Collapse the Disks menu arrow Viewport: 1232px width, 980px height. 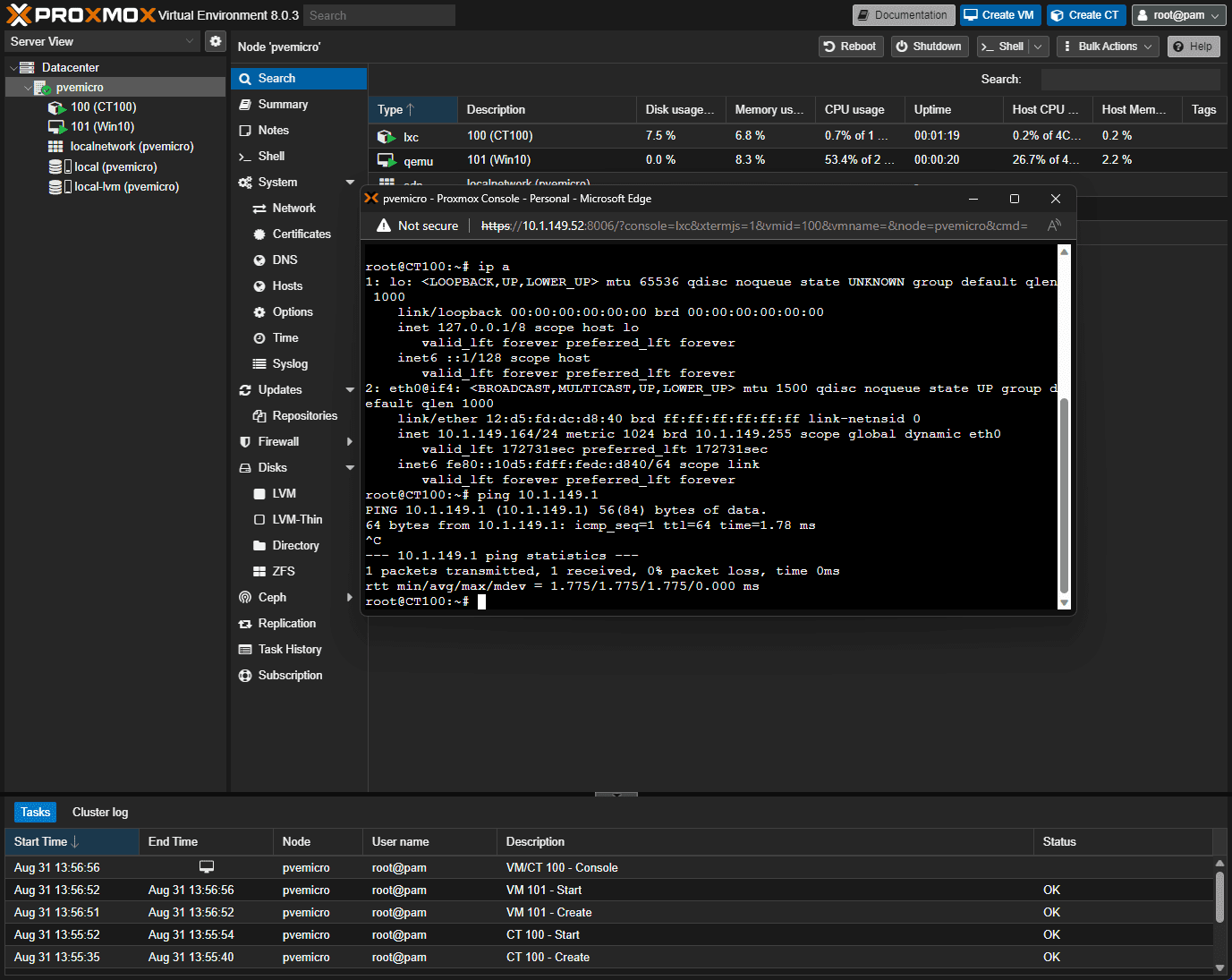(x=350, y=467)
